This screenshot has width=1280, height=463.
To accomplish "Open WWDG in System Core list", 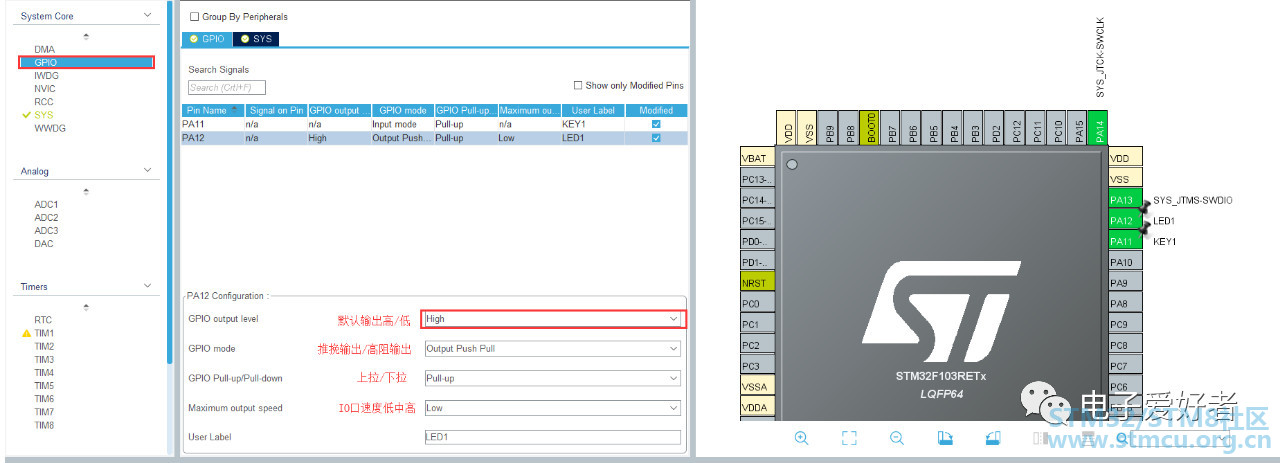I will 48,128.
